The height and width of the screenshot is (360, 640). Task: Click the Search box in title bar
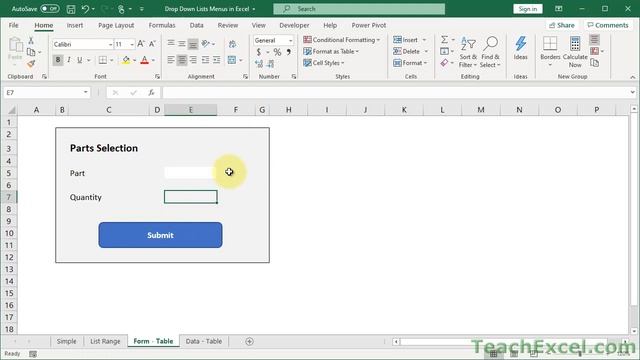359,9
